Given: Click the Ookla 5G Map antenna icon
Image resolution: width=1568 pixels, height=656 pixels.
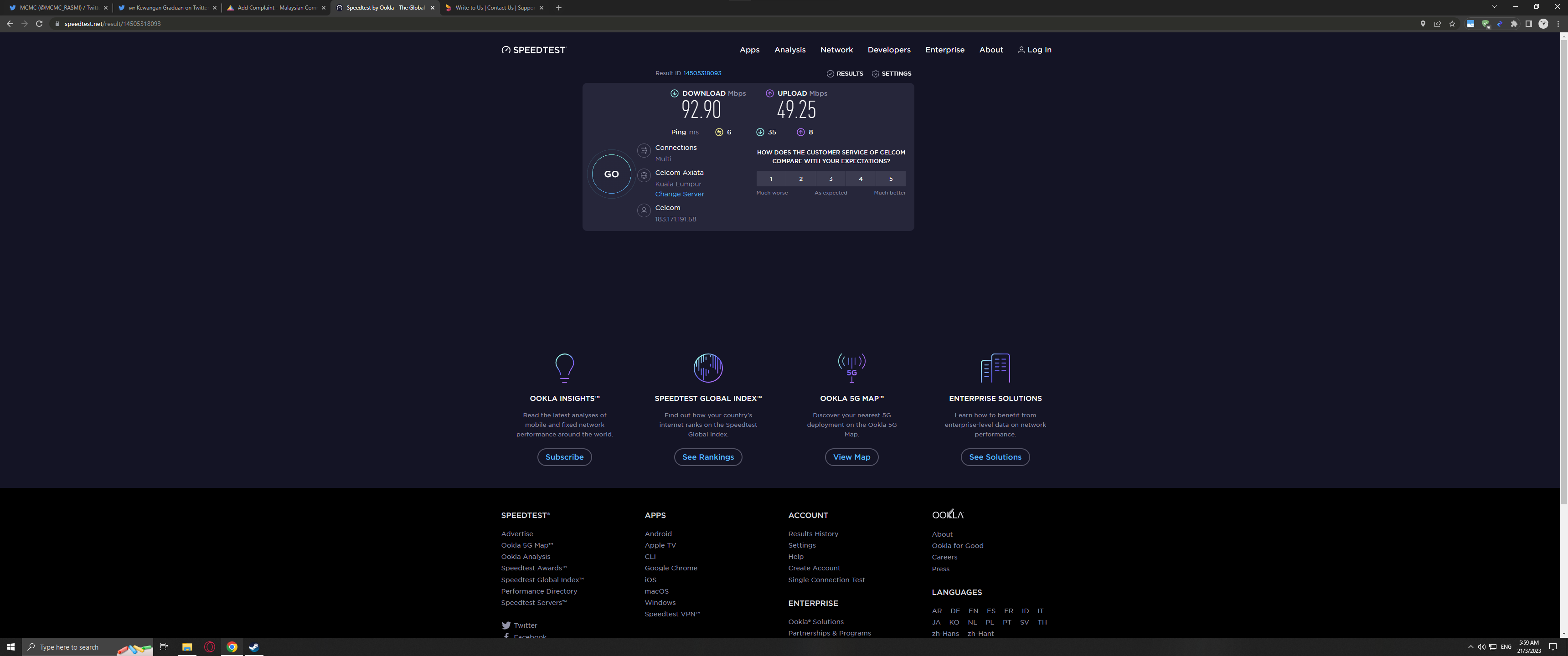Looking at the screenshot, I should 851,368.
